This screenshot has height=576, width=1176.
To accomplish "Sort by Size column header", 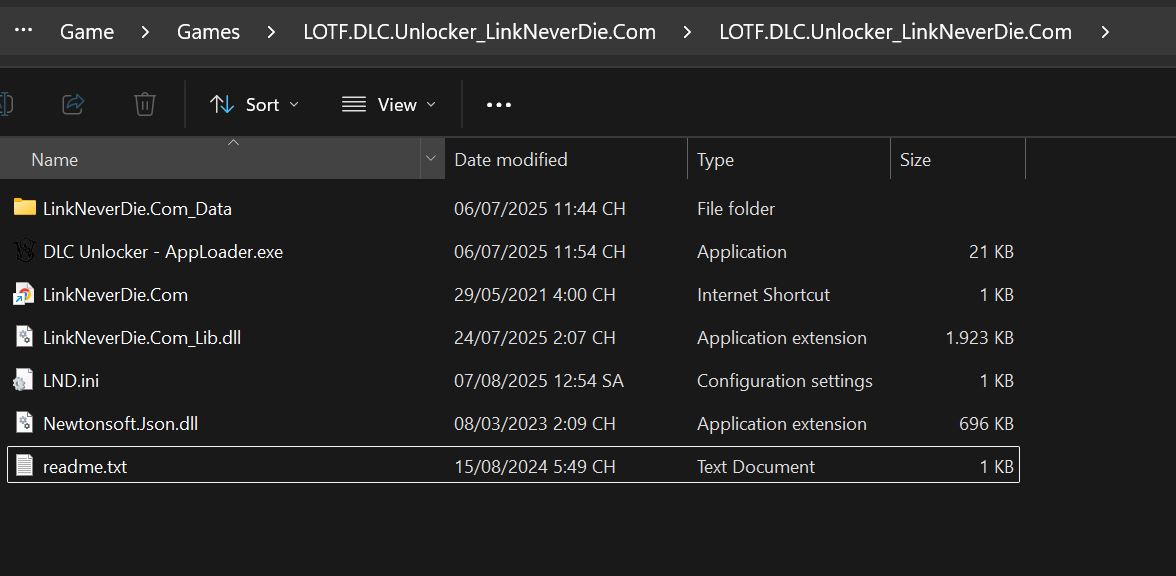I will (x=958, y=159).
